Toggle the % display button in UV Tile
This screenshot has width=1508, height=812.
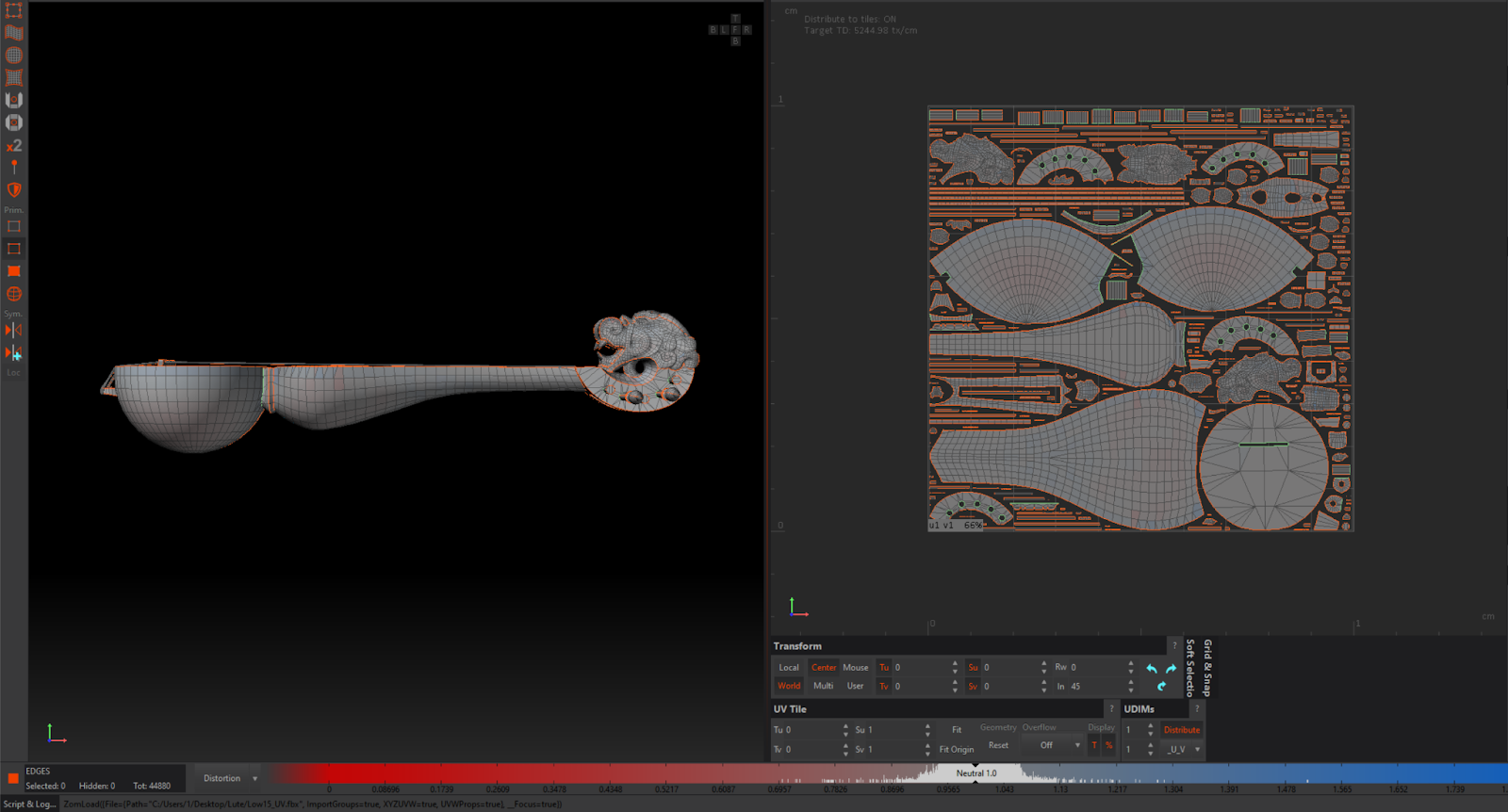(1109, 745)
